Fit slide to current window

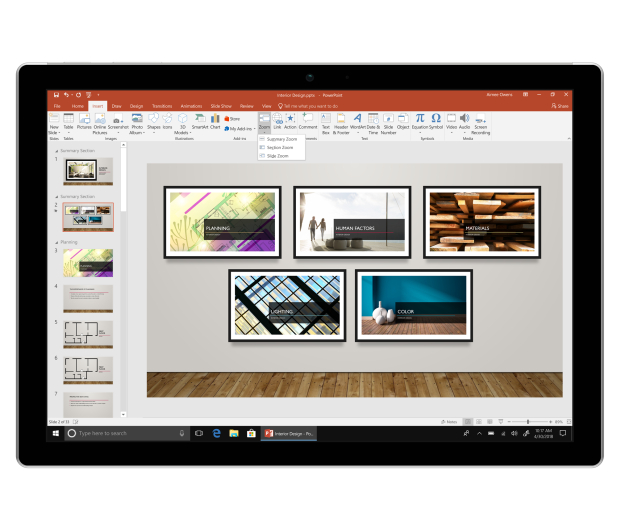[x=569, y=421]
